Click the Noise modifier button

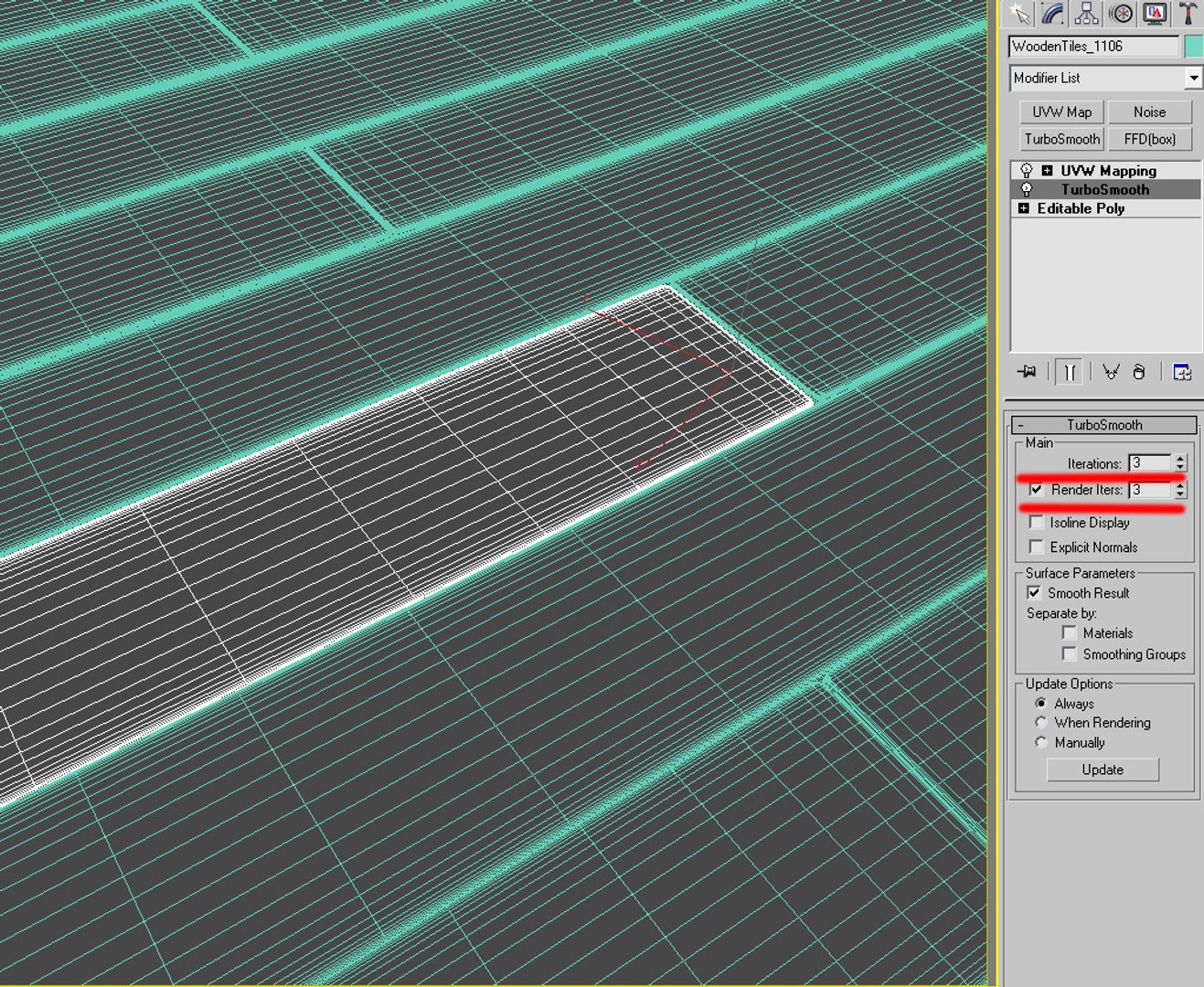click(x=1150, y=112)
